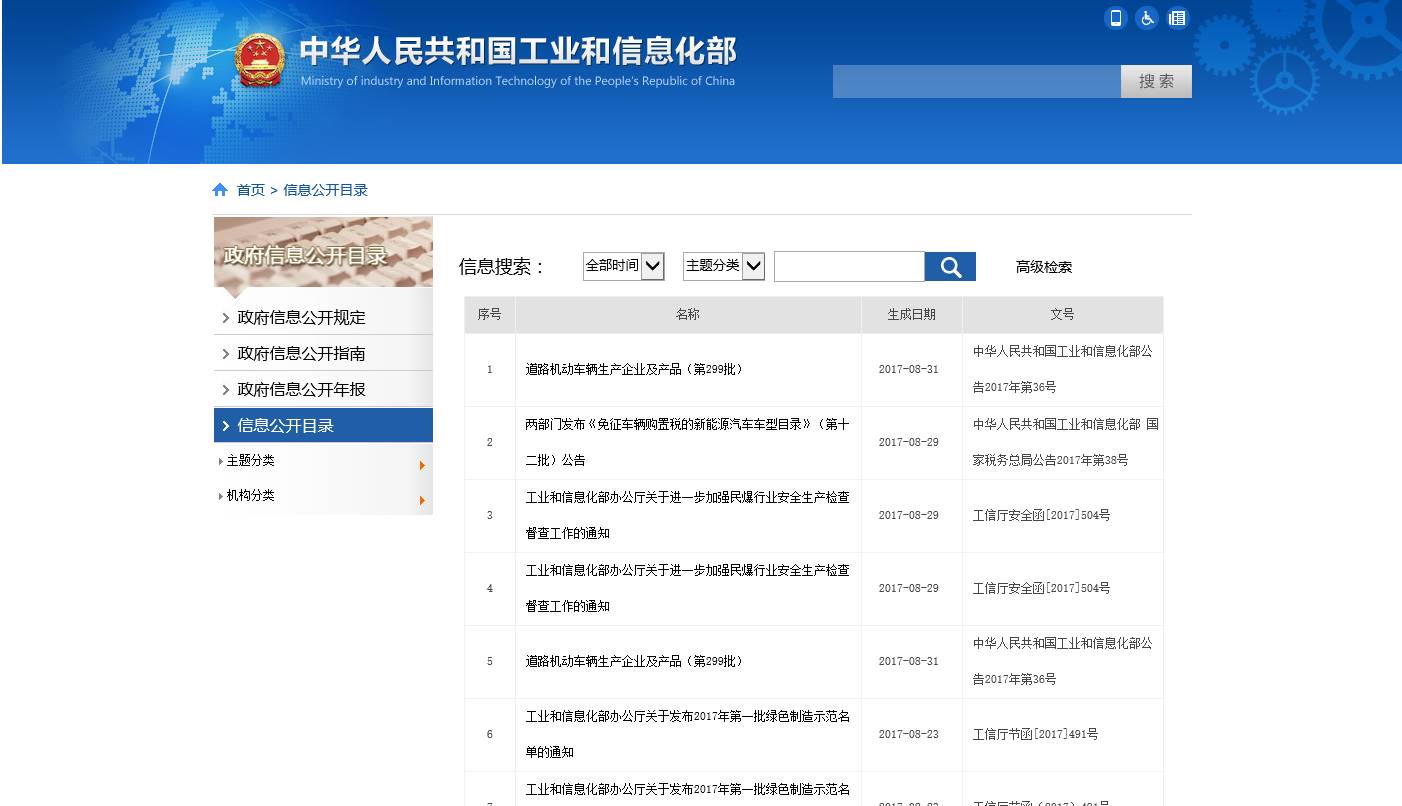Open row 5 title 道路机动车辆生产企业及产品（第299批）
This screenshot has height=806, width=1402.
click(634, 661)
